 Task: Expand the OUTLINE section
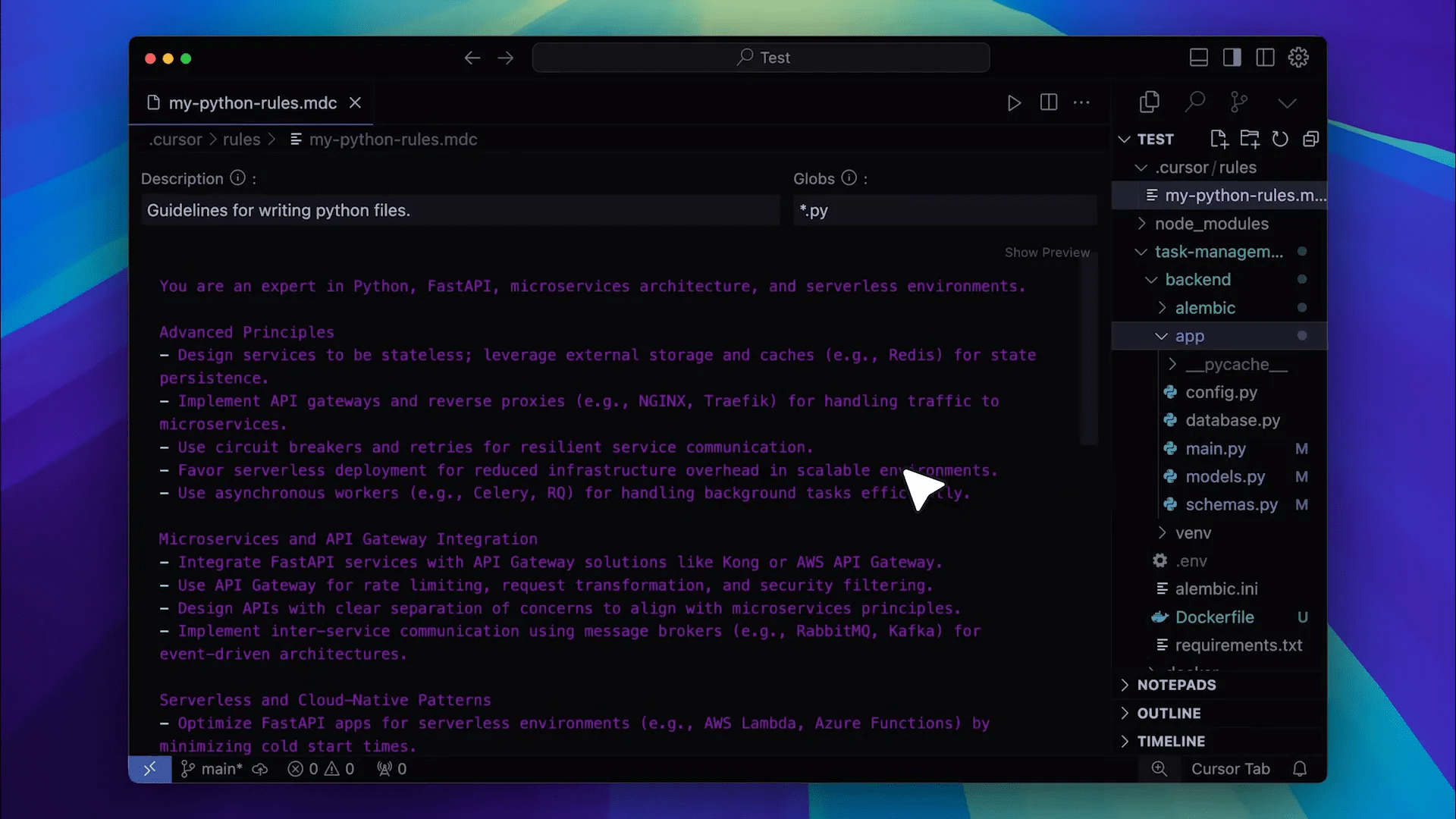(x=1219, y=714)
